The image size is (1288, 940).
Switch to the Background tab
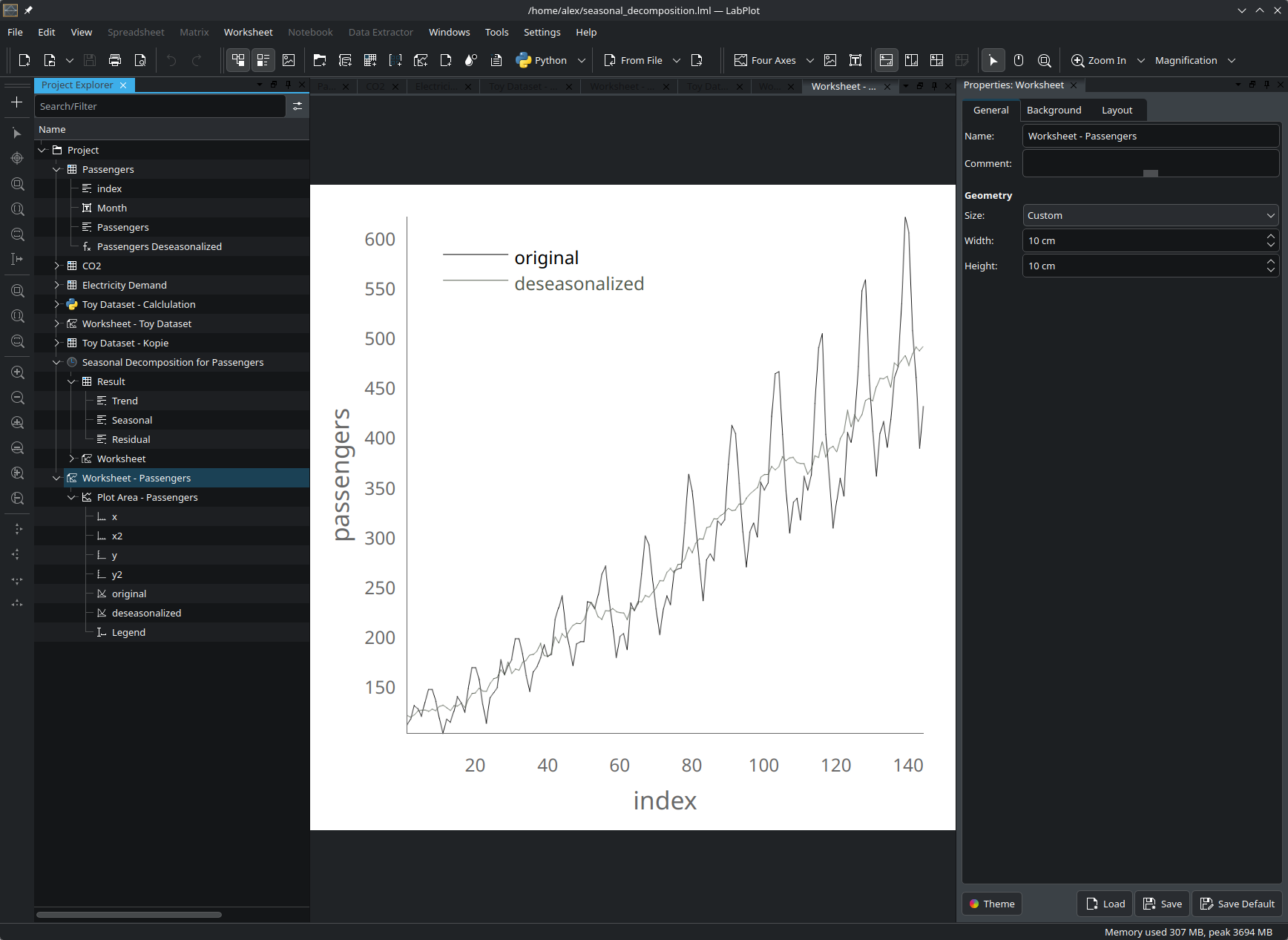point(1054,110)
